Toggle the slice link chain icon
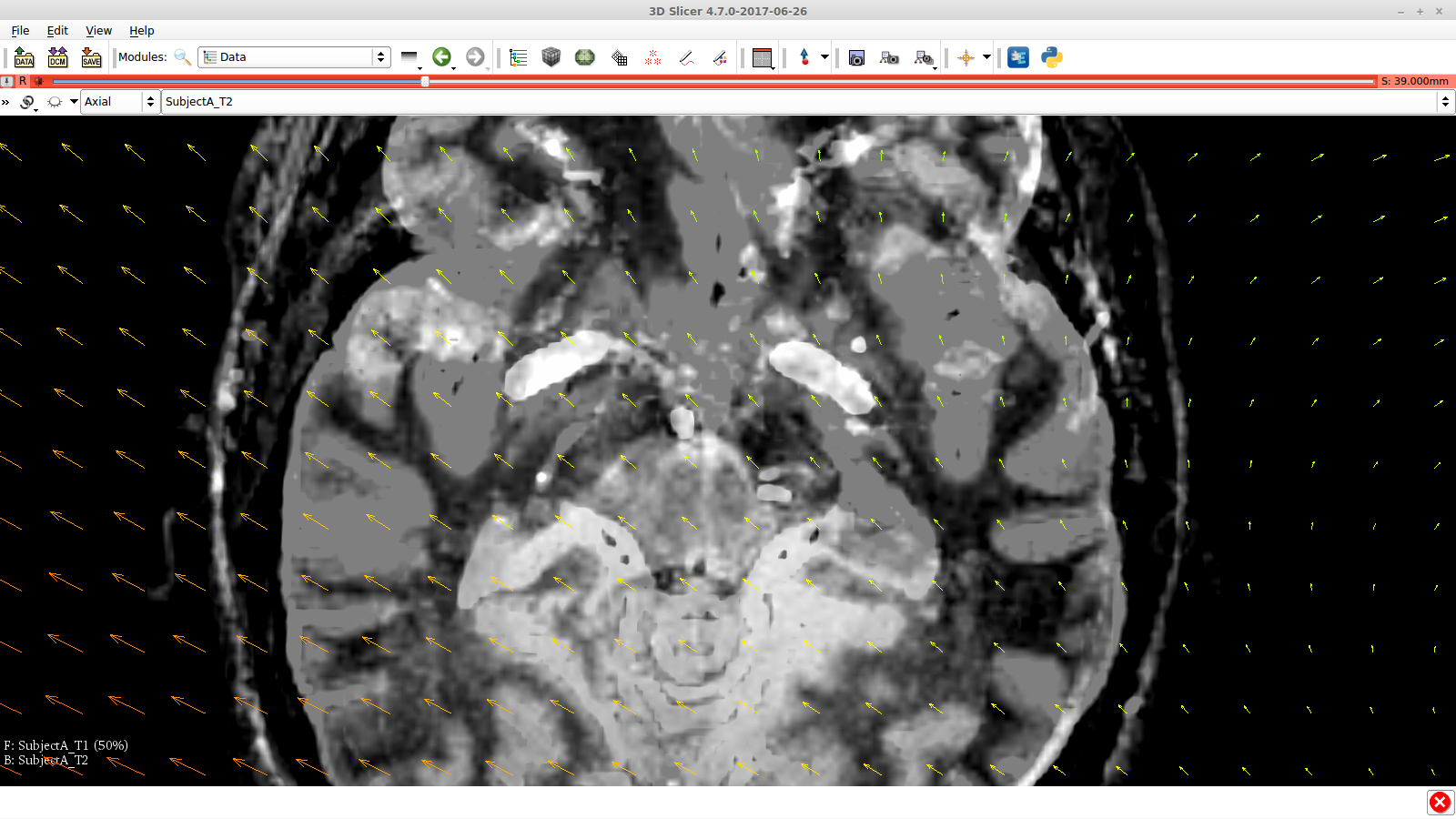This screenshot has width=1456, height=819. pos(28,102)
